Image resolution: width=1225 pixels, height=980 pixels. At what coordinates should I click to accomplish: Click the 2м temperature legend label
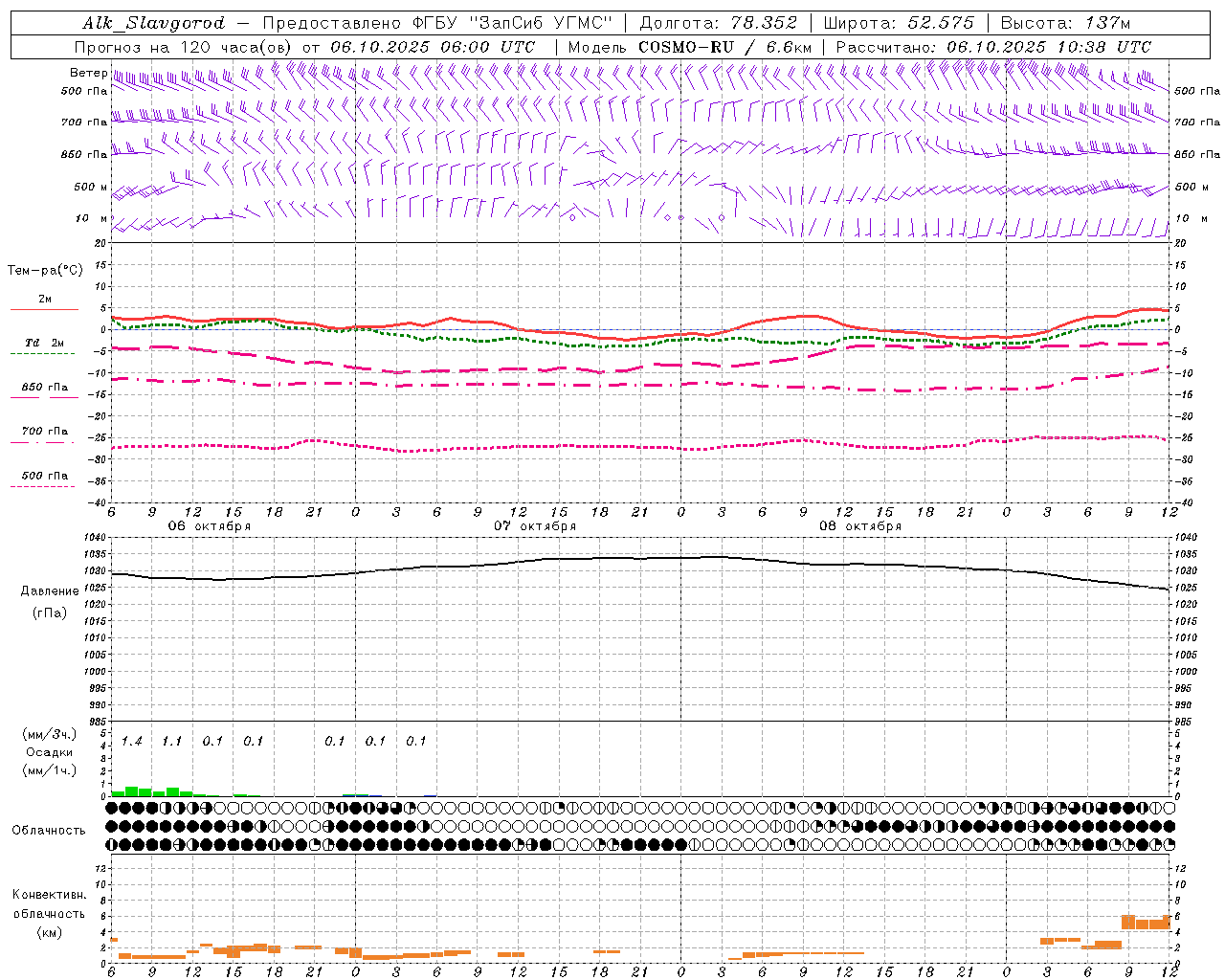45,300
